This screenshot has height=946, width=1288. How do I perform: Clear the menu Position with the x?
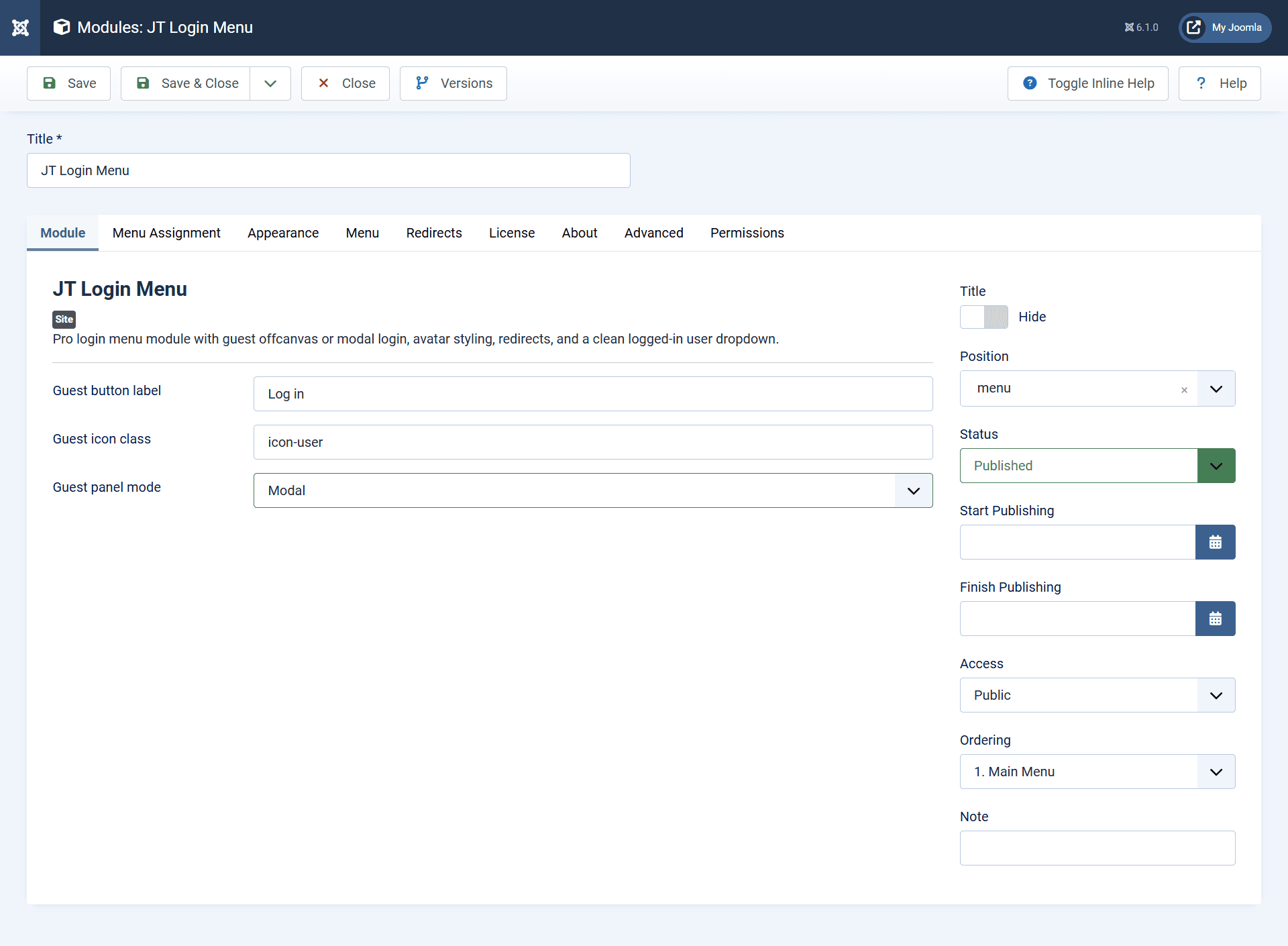[x=1185, y=389]
